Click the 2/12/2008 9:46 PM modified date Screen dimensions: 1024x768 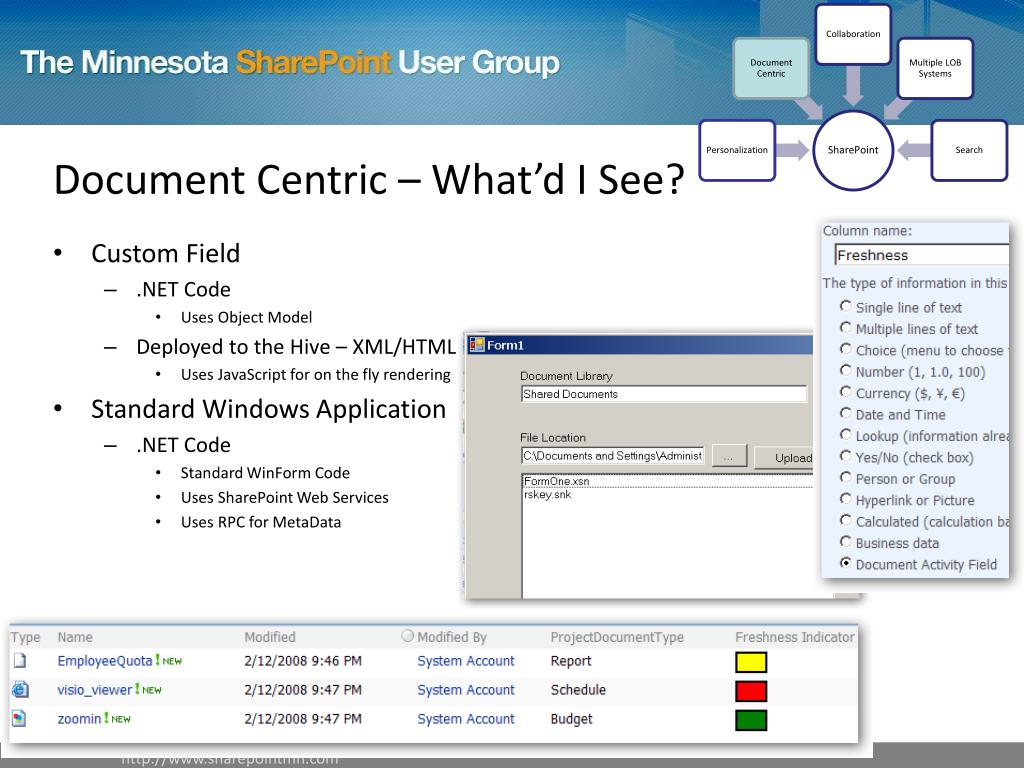click(303, 661)
